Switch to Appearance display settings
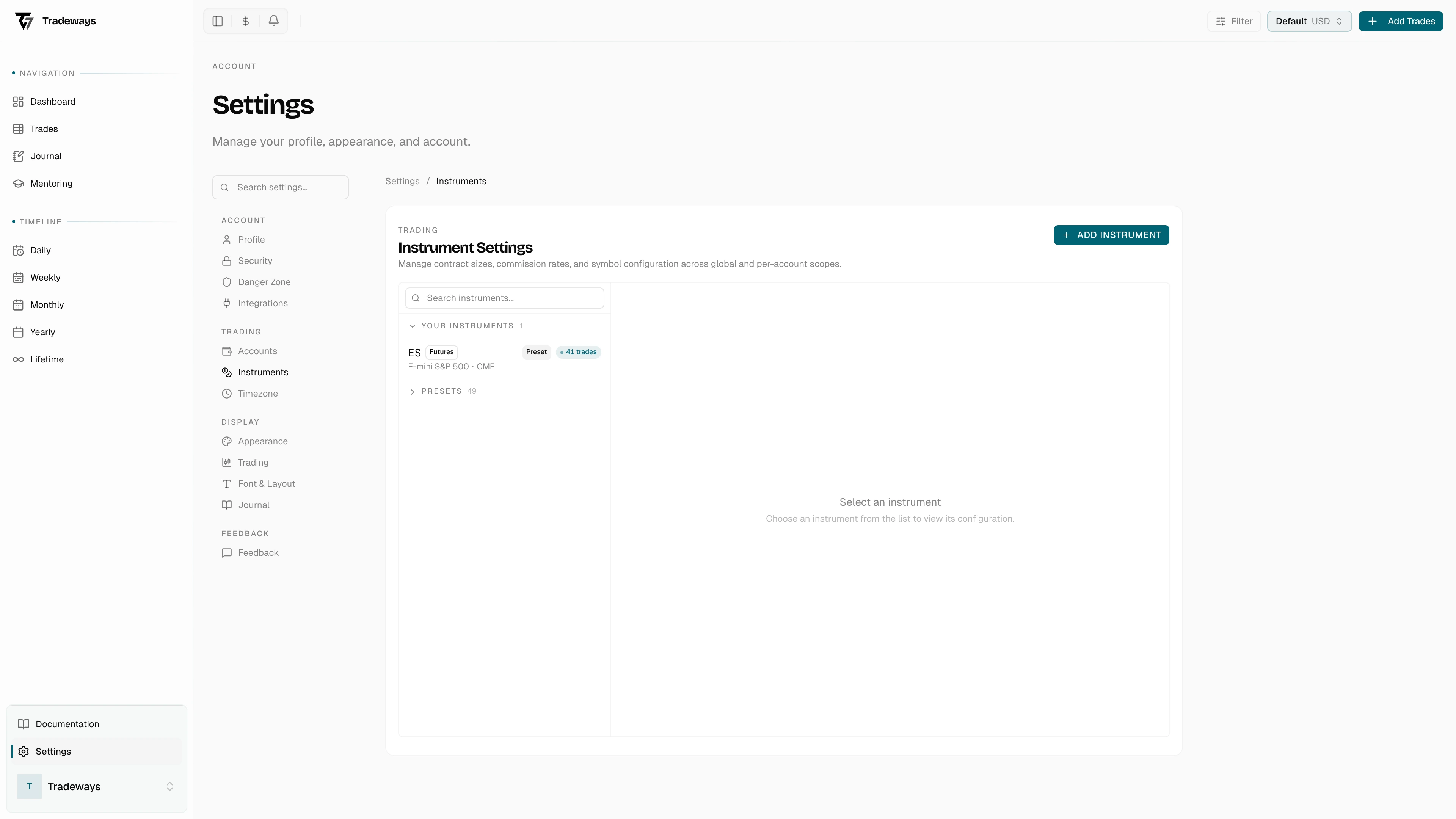Viewport: 1456px width, 819px height. (x=263, y=441)
